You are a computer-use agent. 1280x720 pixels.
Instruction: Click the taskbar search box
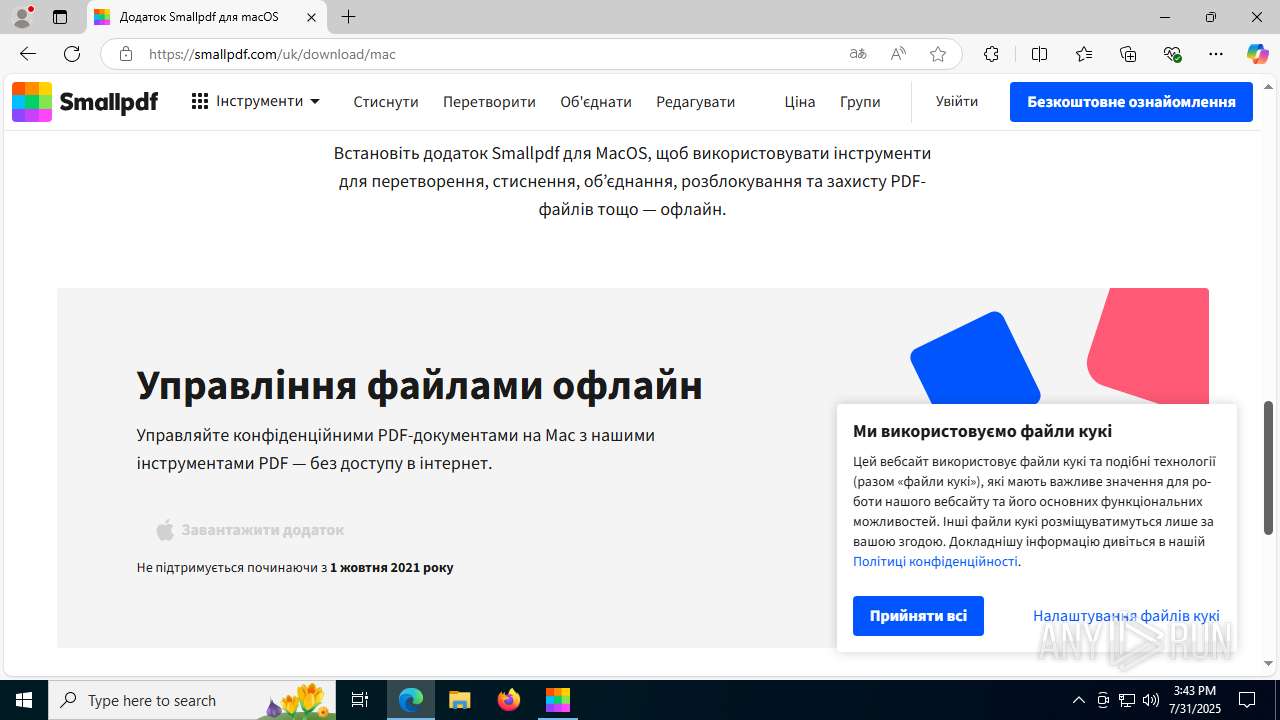pyautogui.click(x=192, y=700)
